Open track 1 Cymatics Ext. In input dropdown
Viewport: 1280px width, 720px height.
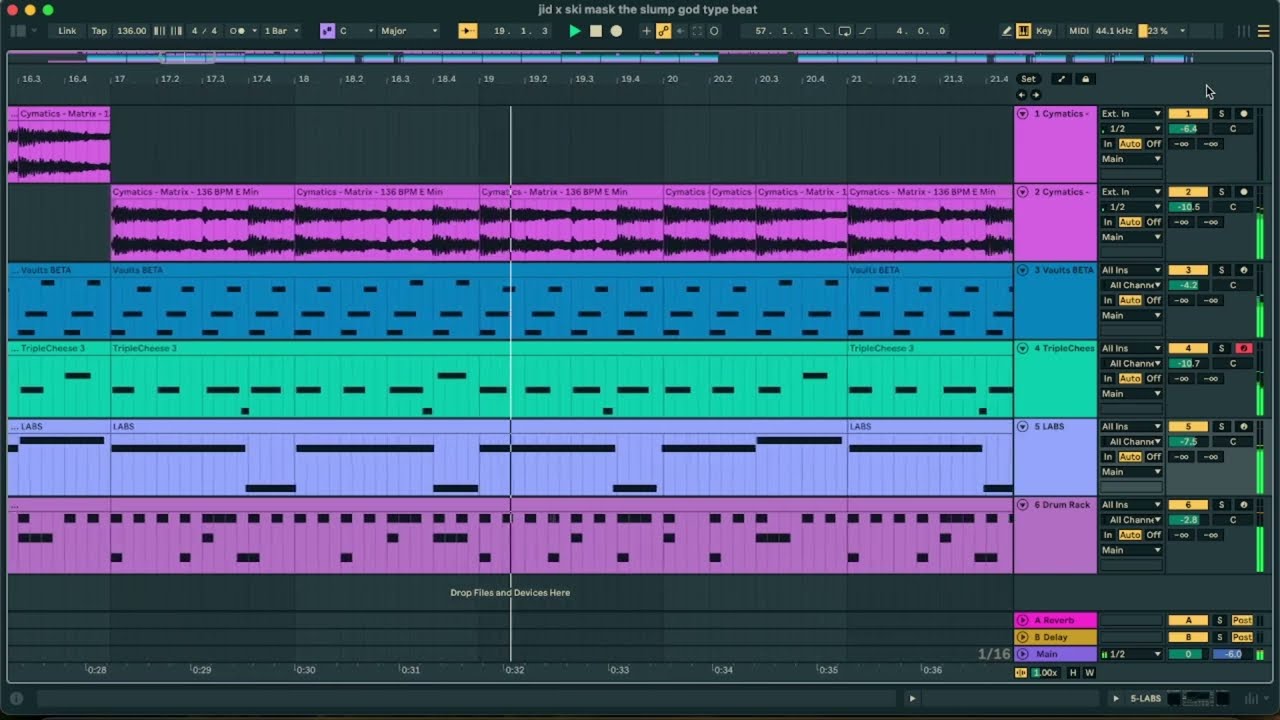[1131, 114]
